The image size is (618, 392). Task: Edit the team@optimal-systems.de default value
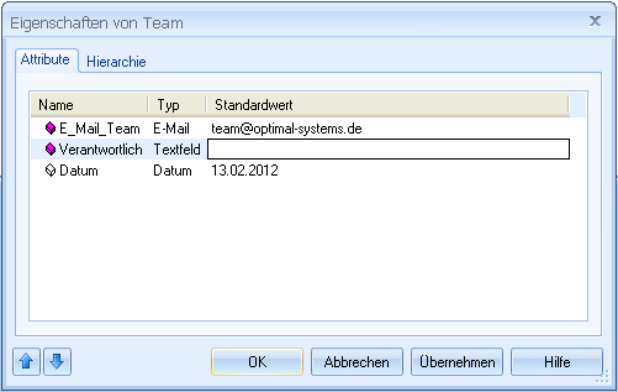point(287,128)
